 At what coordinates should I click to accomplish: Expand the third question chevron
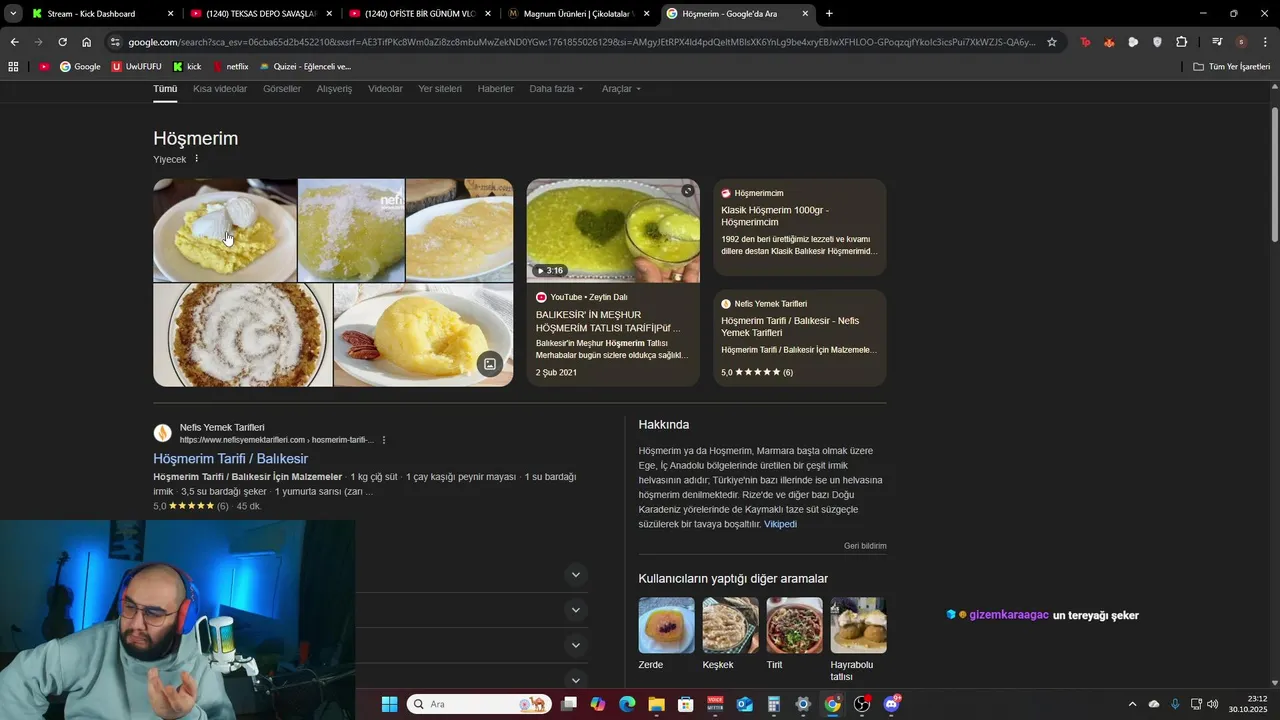[575, 645]
